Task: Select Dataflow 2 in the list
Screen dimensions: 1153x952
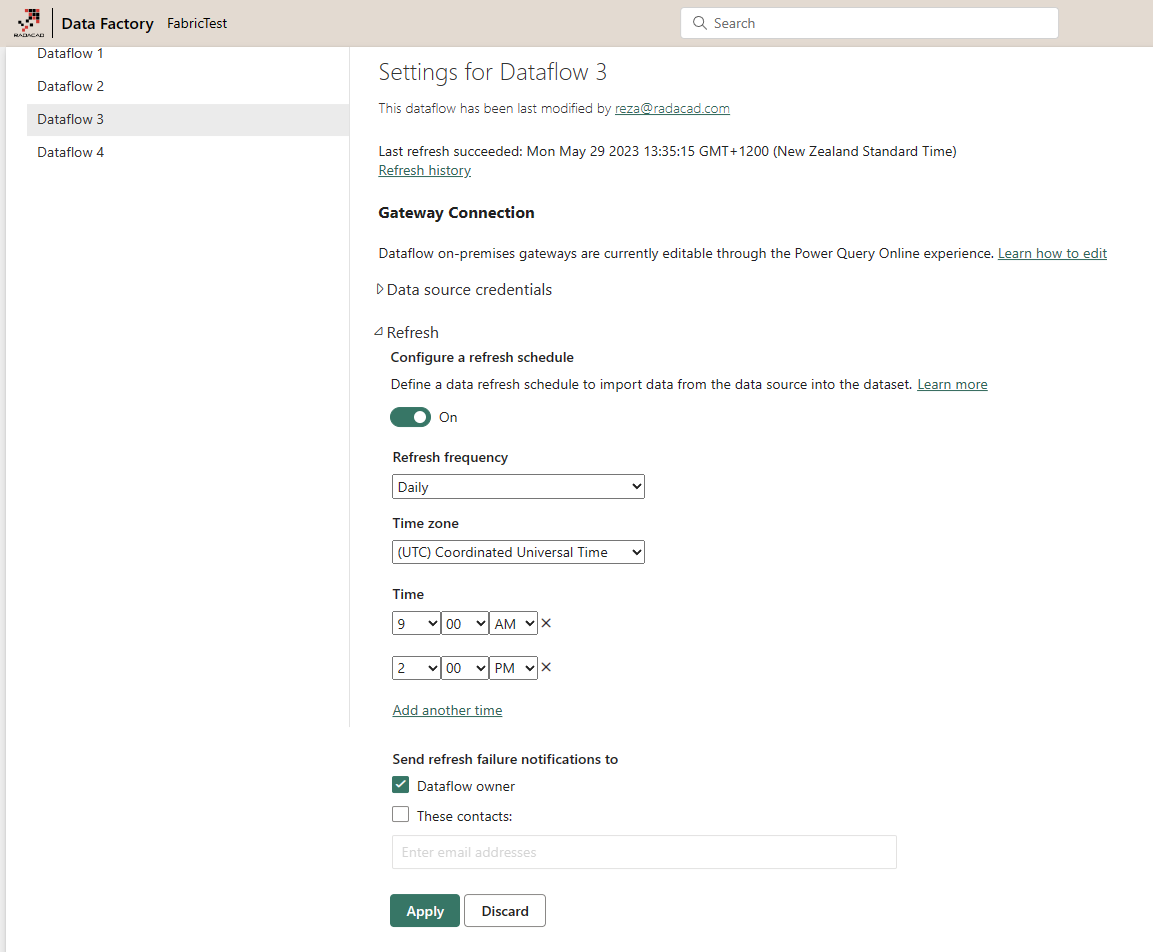Action: click(x=71, y=86)
